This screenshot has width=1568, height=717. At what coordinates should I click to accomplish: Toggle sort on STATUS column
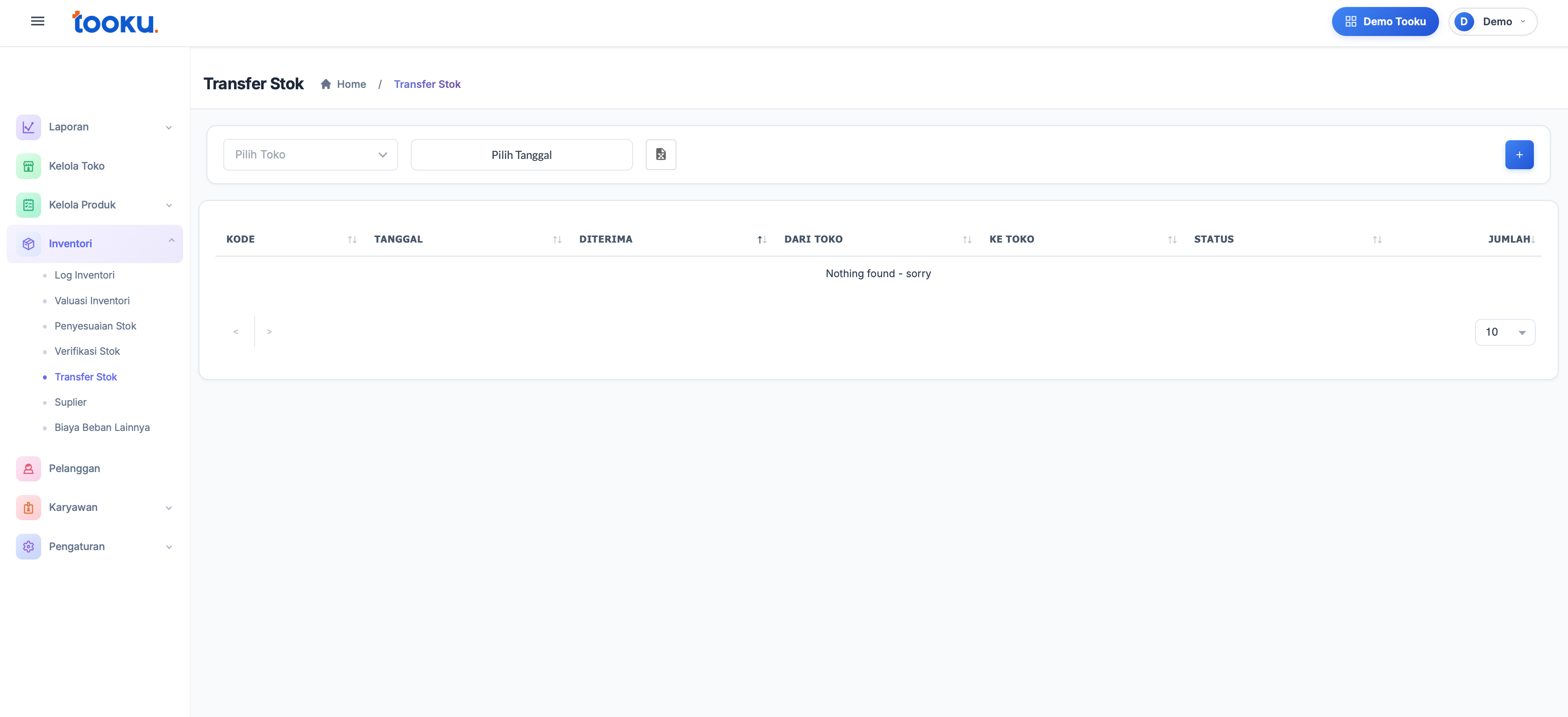click(x=1377, y=239)
